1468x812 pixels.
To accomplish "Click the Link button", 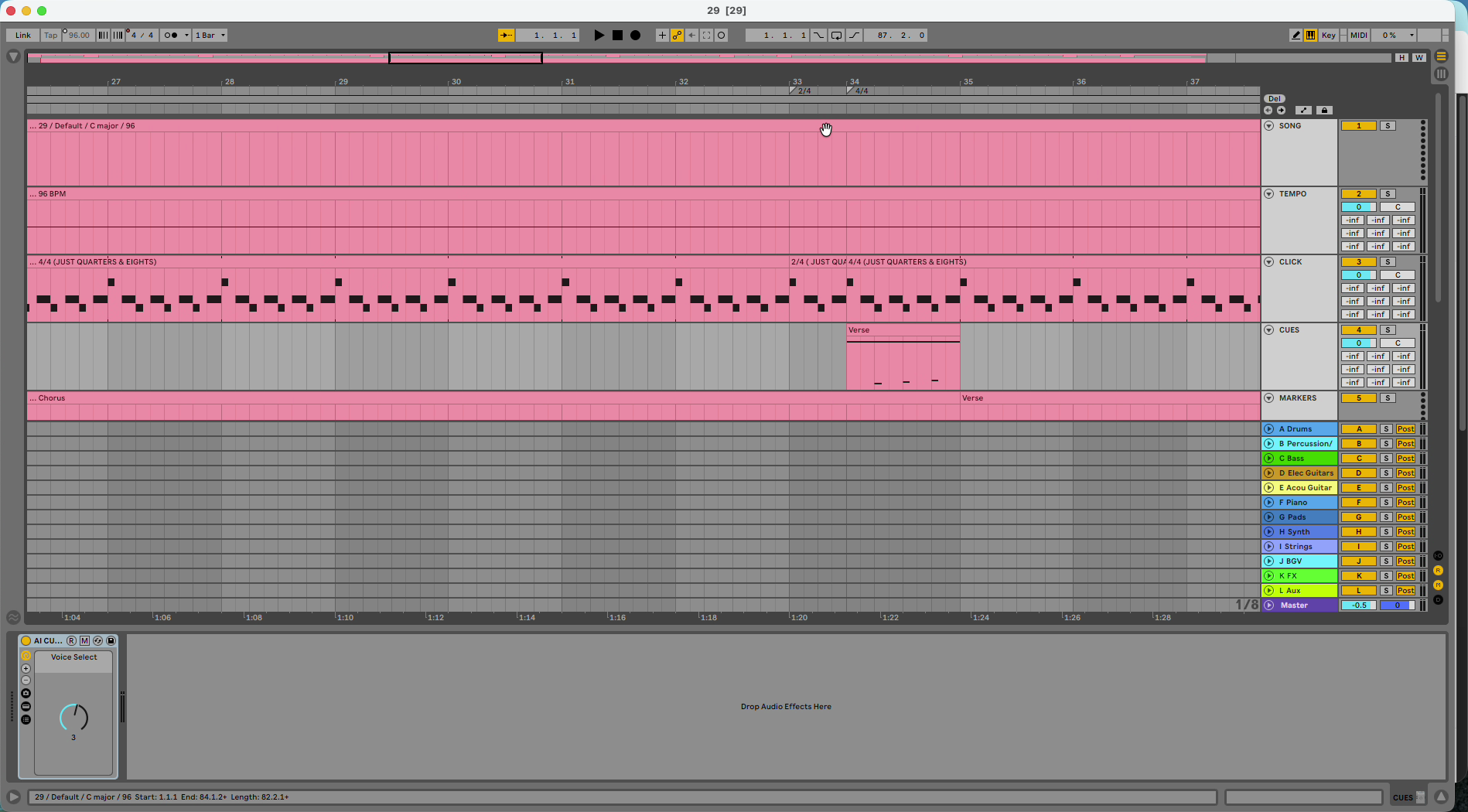I will (x=23, y=36).
